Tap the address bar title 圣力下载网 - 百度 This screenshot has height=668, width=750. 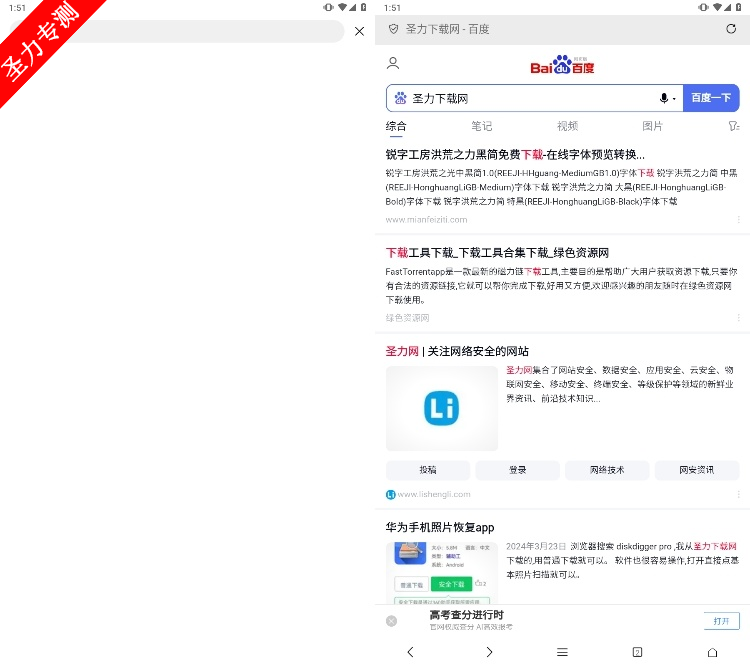pos(447,29)
